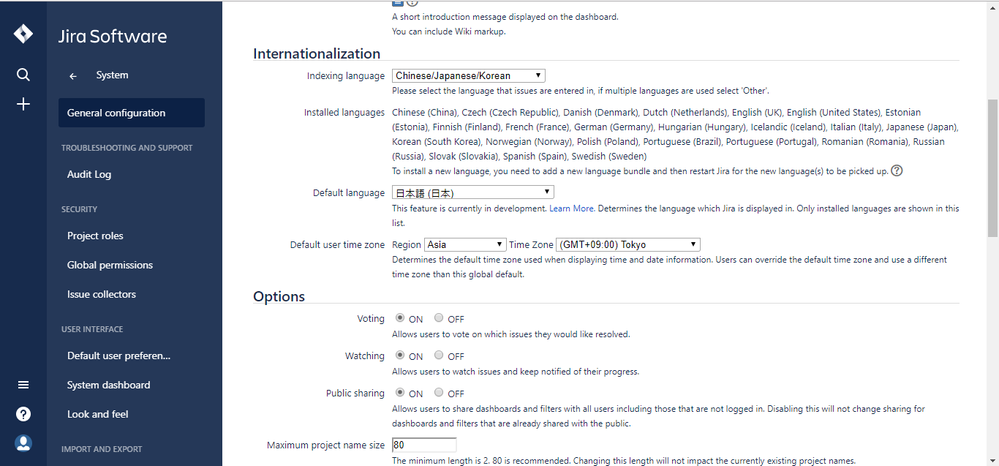Set Public sharing to OFF

(439, 392)
